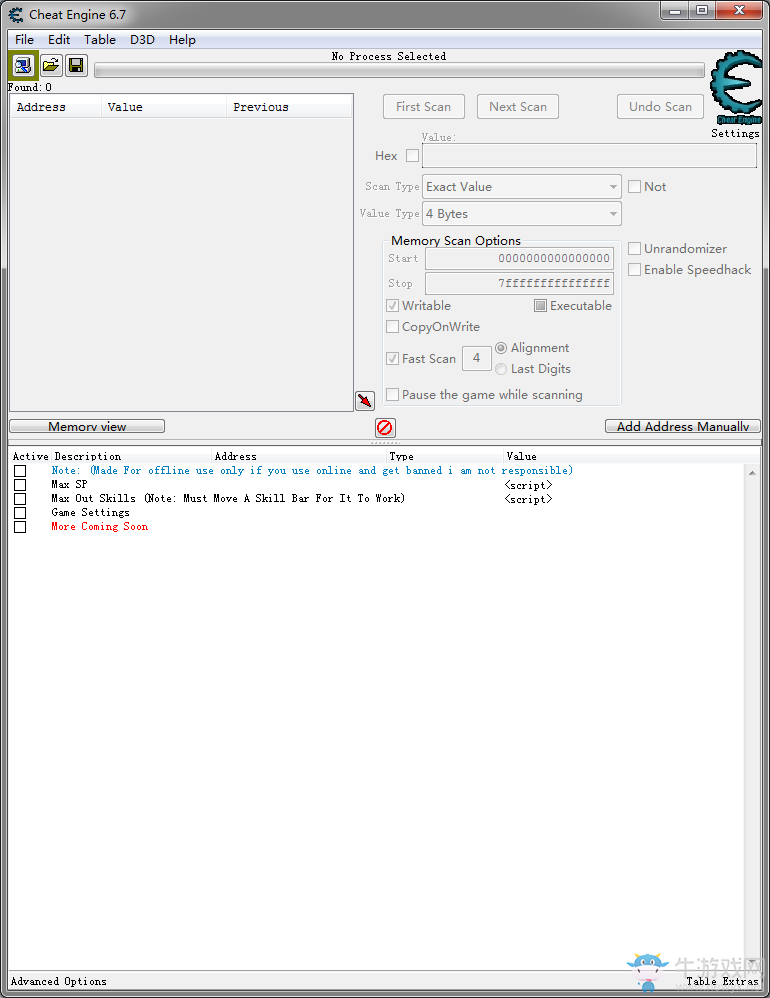Open the Value Type dropdown
The height and width of the screenshot is (998, 770).
point(522,213)
